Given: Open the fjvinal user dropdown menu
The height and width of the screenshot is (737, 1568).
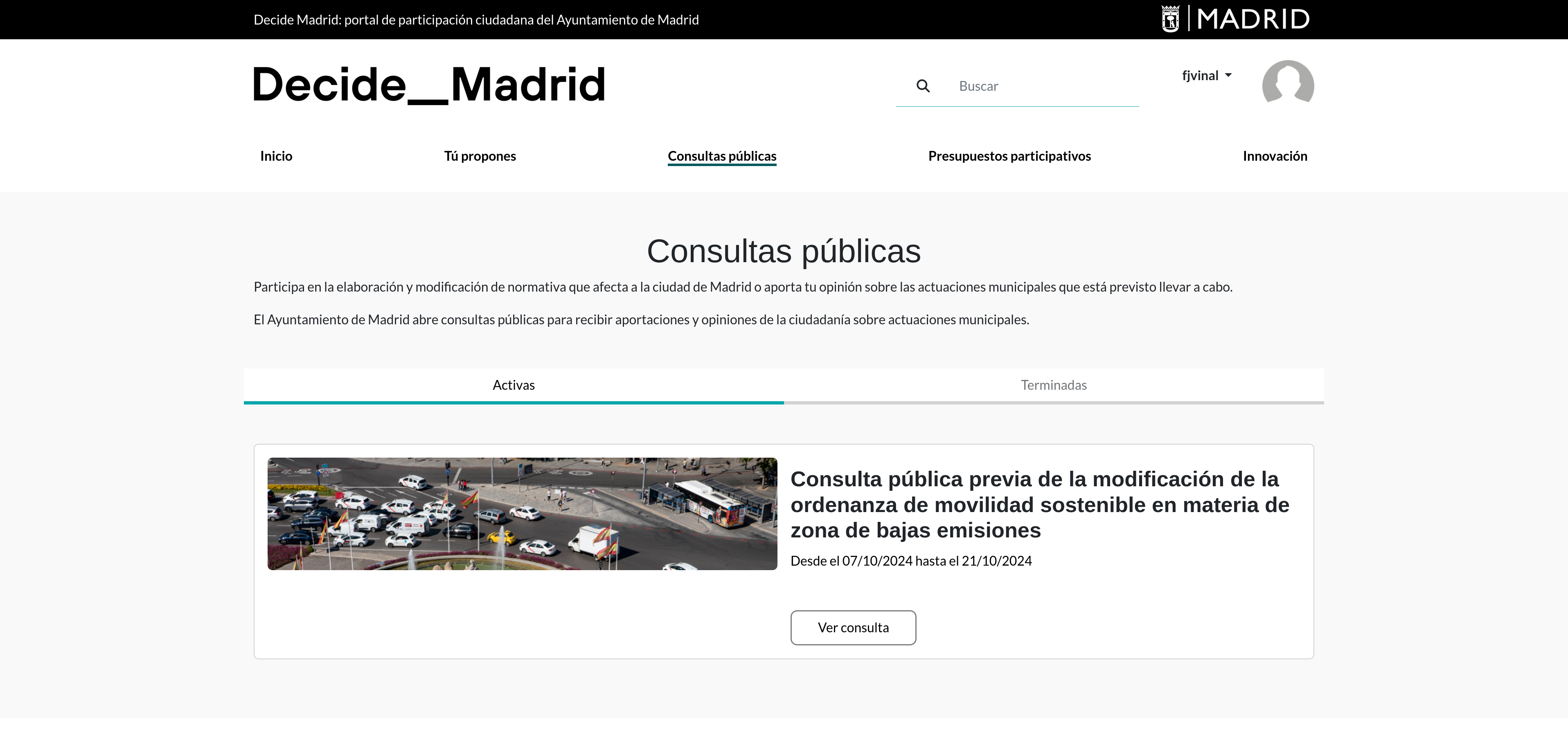Looking at the screenshot, I should tap(1201, 76).
